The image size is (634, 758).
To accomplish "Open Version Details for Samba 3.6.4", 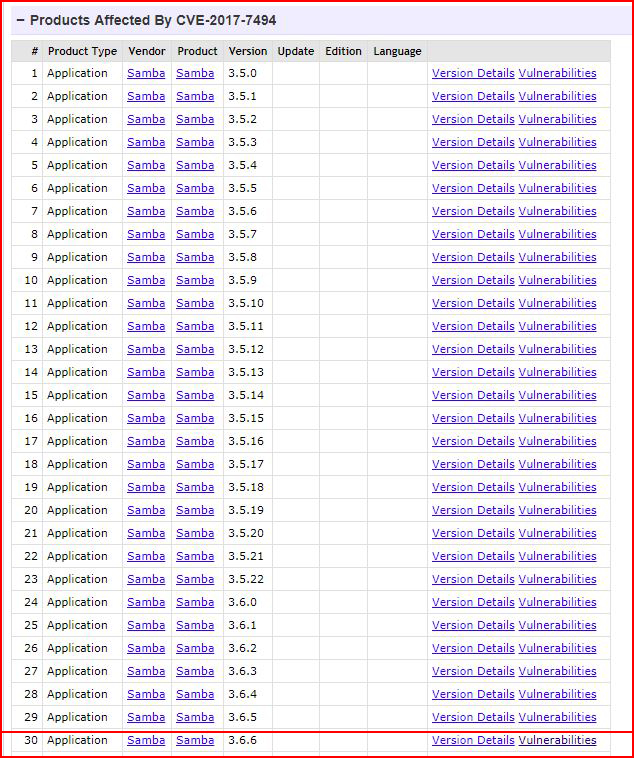I will coord(473,694).
